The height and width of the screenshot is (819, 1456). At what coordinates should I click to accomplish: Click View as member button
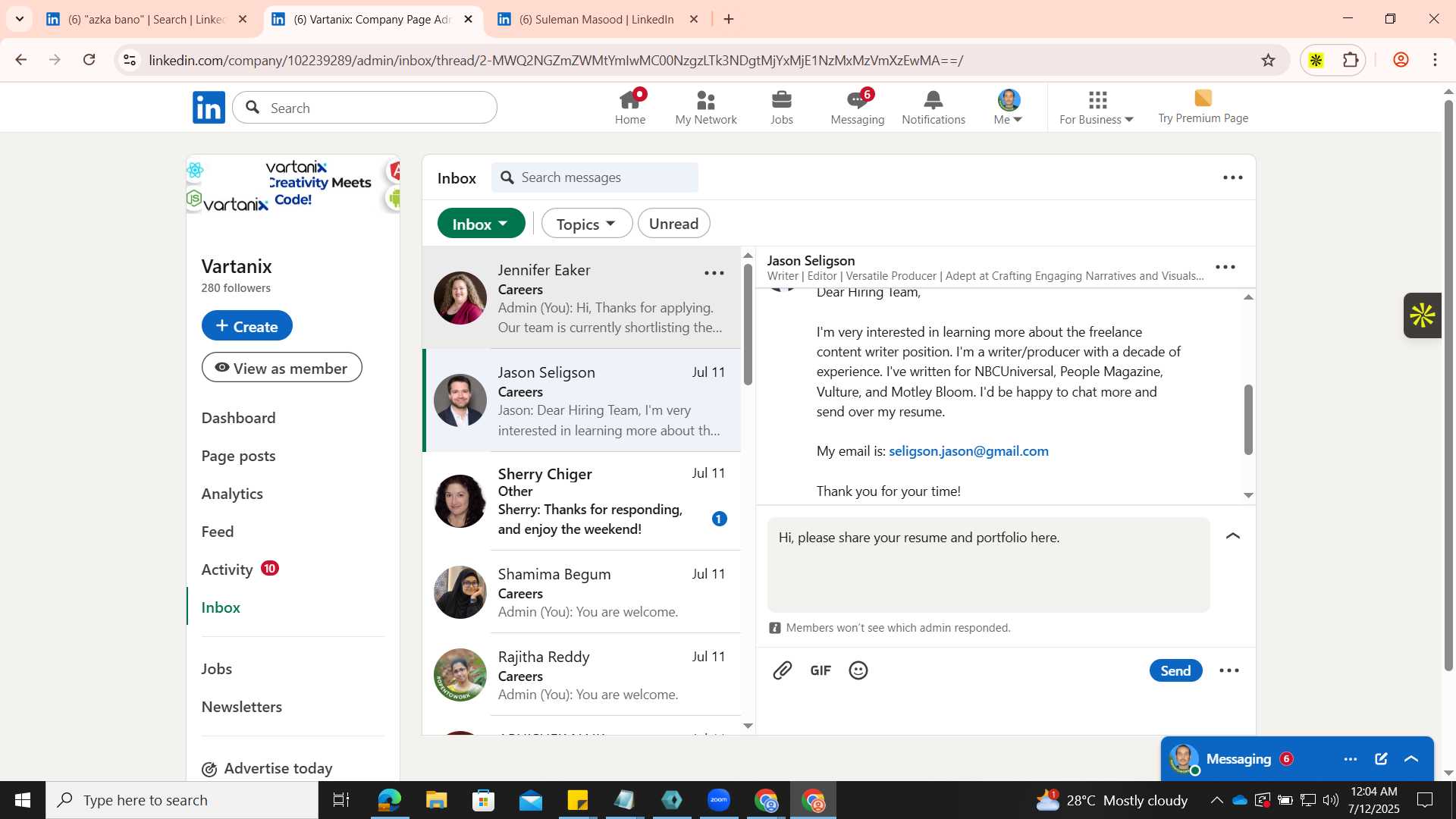[281, 368]
